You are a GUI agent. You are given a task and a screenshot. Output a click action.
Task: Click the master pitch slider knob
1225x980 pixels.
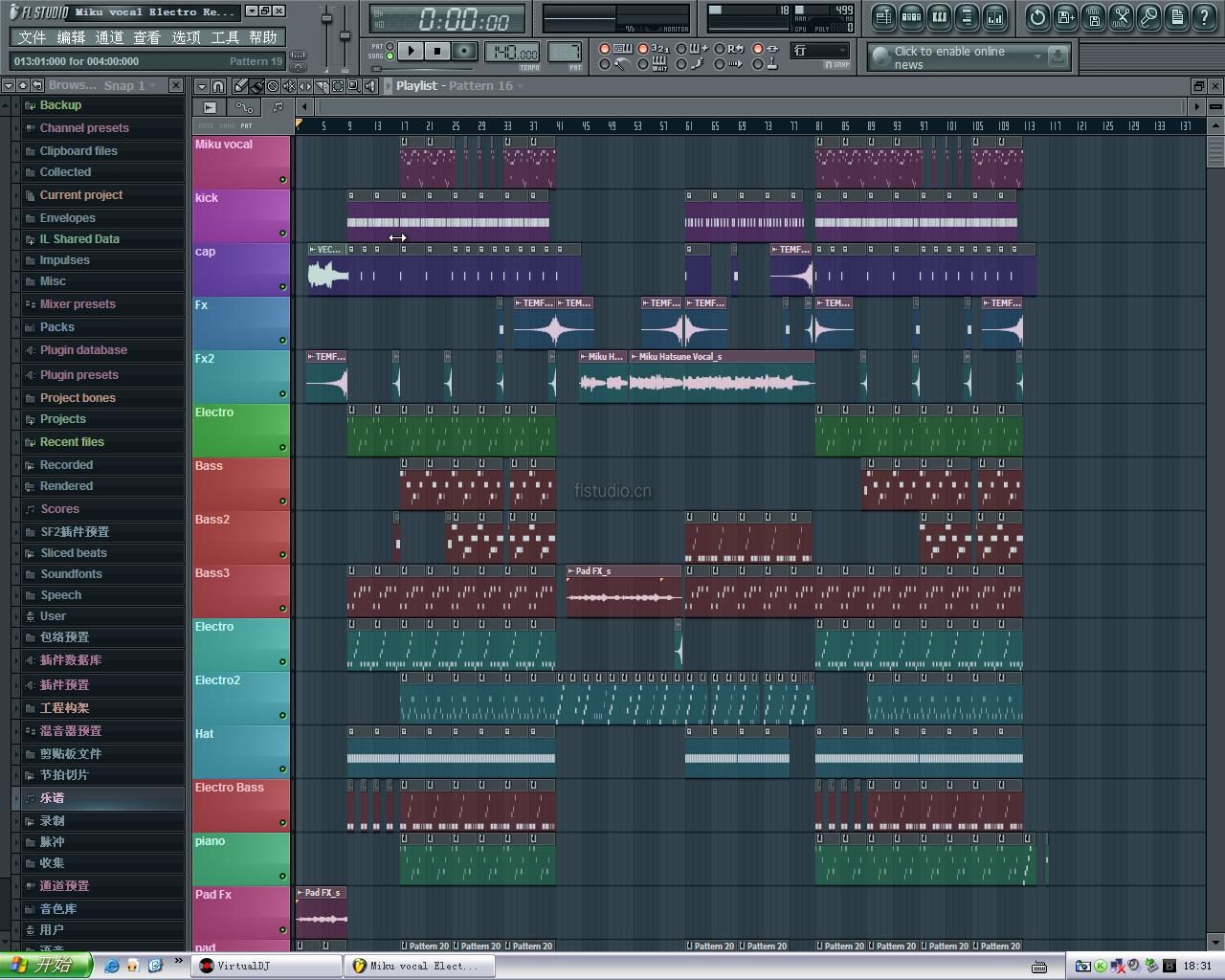point(345,36)
